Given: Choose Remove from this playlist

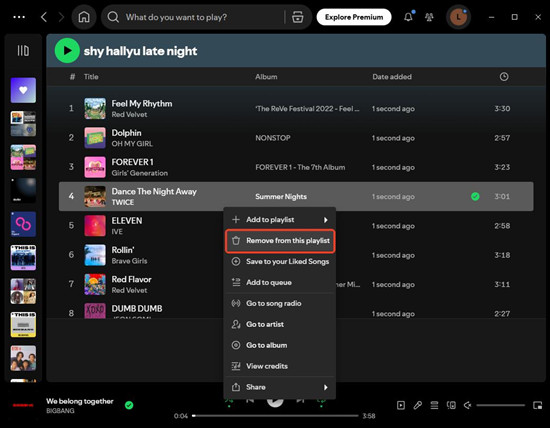Looking at the screenshot, I should coord(280,241).
